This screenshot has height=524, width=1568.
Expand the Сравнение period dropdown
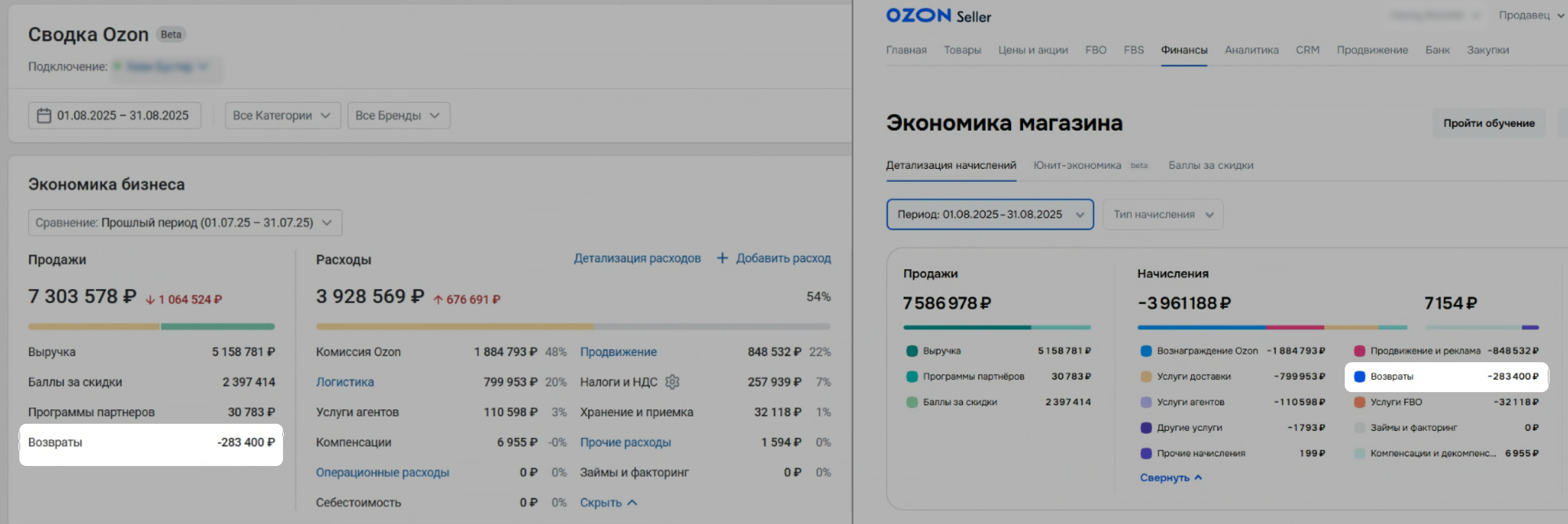click(x=185, y=223)
